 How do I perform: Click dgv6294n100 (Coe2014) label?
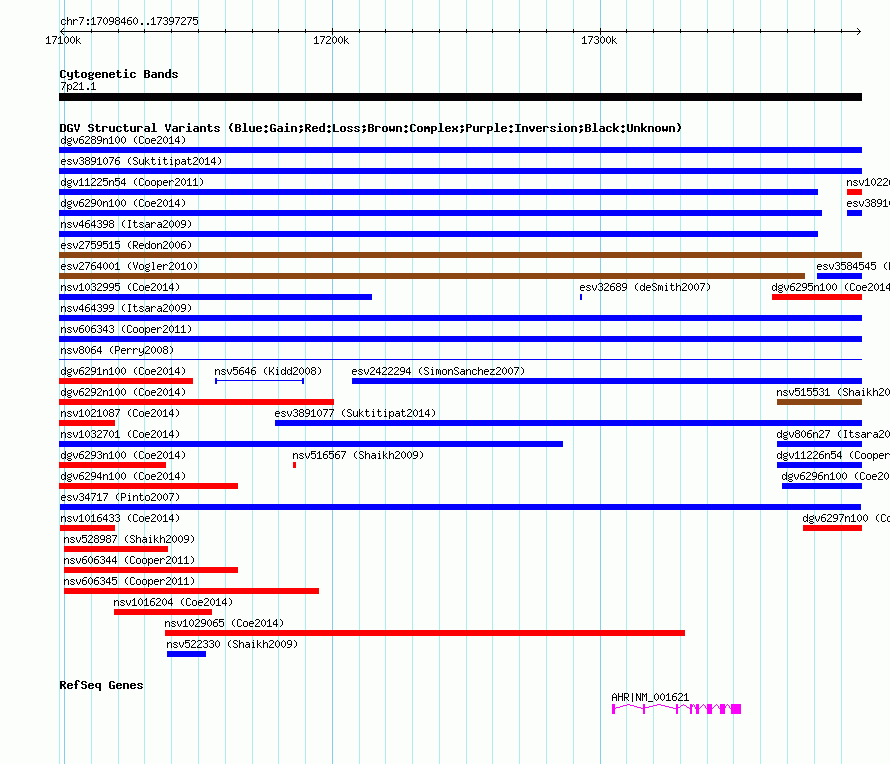click(x=123, y=476)
